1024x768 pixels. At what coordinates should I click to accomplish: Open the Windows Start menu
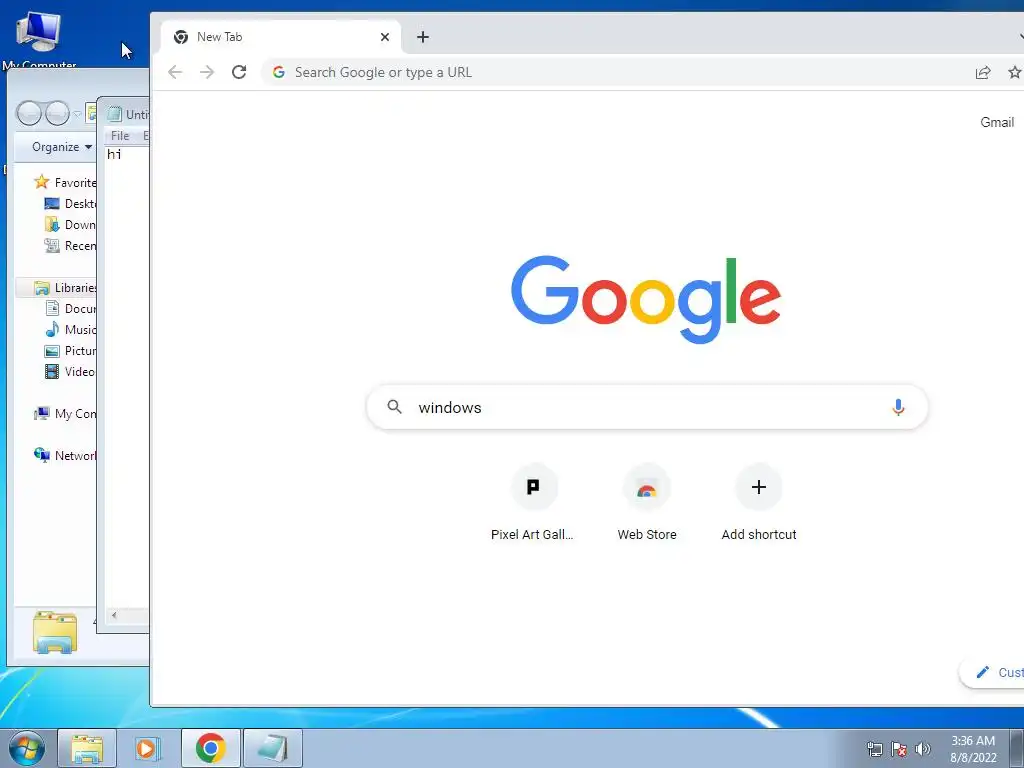click(27, 748)
